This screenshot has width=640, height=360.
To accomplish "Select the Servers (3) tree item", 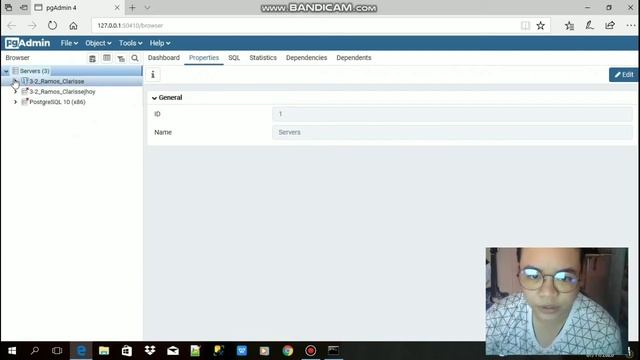I will 35,71.
